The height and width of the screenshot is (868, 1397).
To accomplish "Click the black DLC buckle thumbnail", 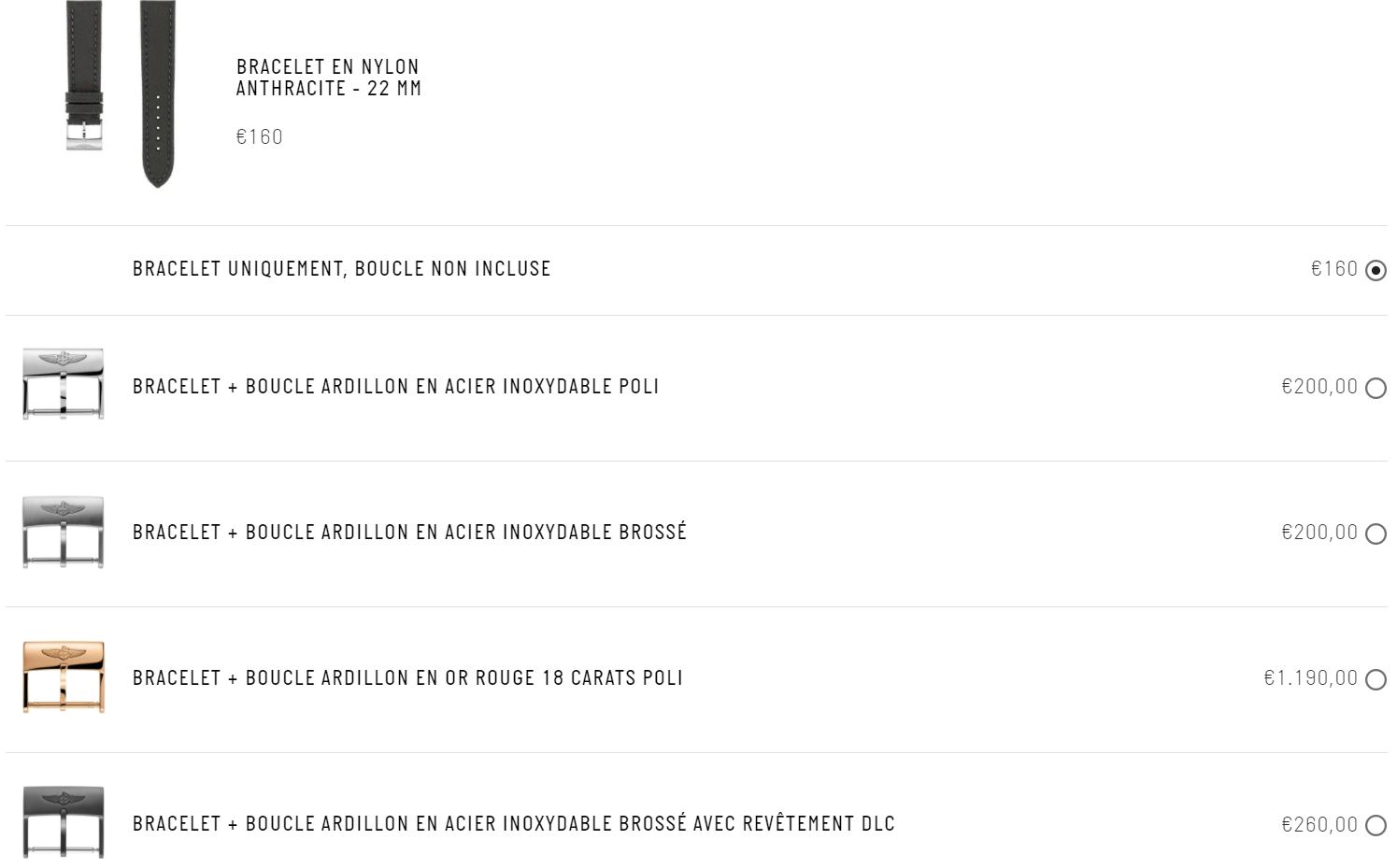I will tap(64, 822).
